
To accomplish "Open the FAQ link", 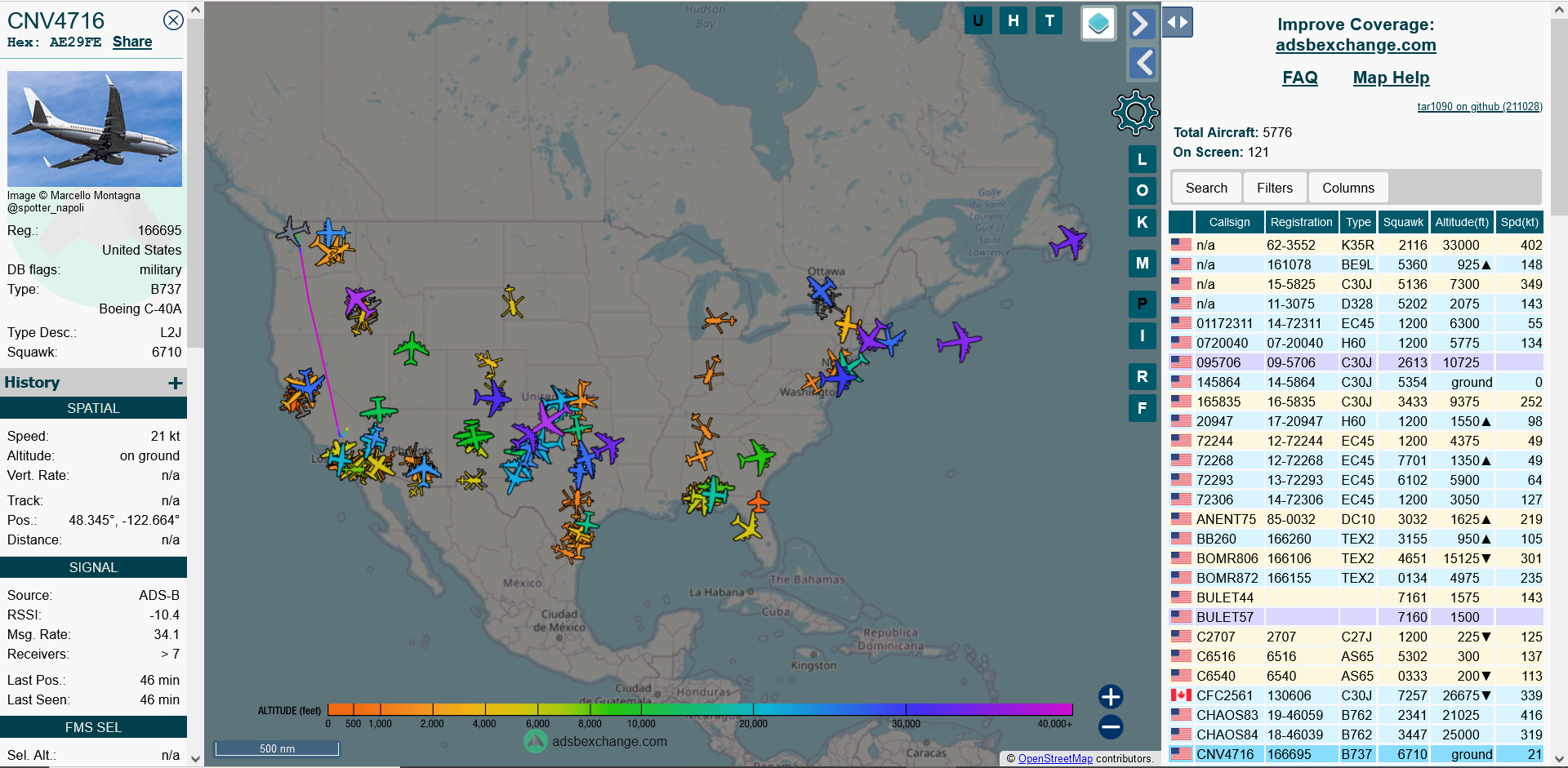I will coord(1300,78).
